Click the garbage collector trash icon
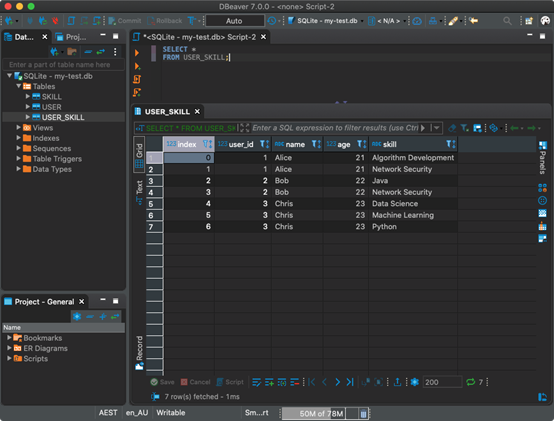 363,414
